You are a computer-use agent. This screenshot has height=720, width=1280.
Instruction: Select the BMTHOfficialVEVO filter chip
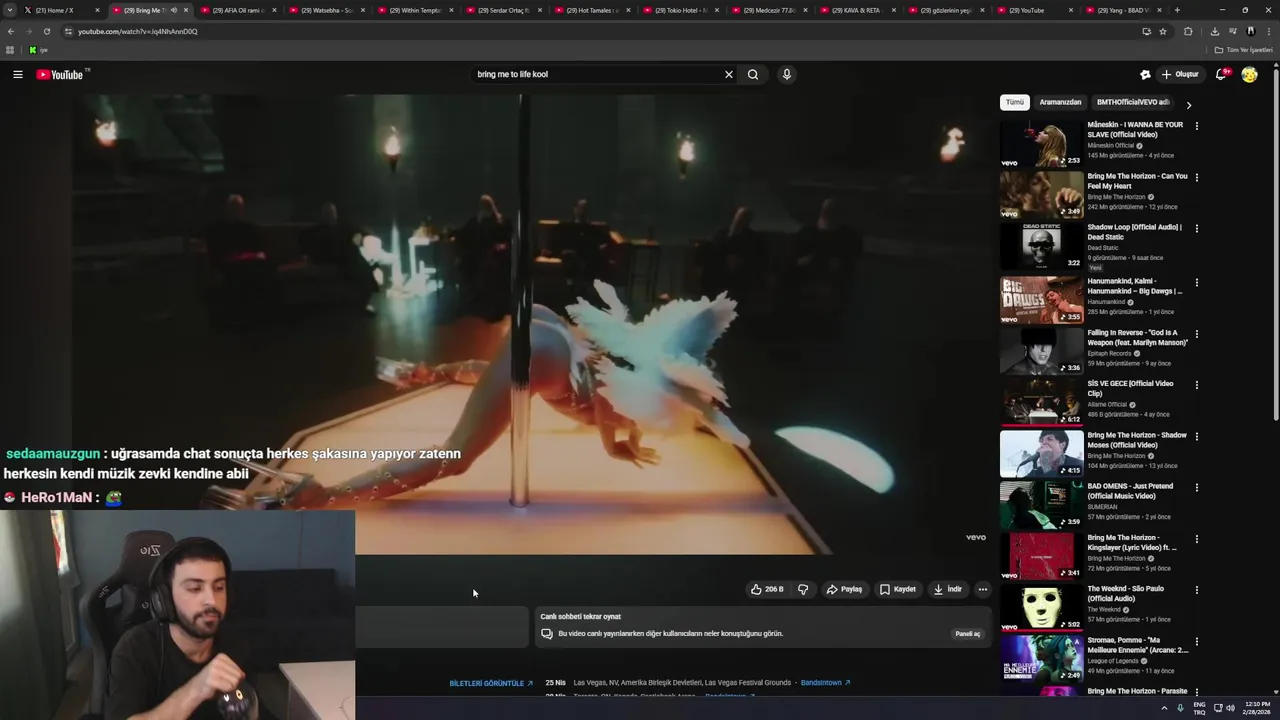click(x=1132, y=102)
